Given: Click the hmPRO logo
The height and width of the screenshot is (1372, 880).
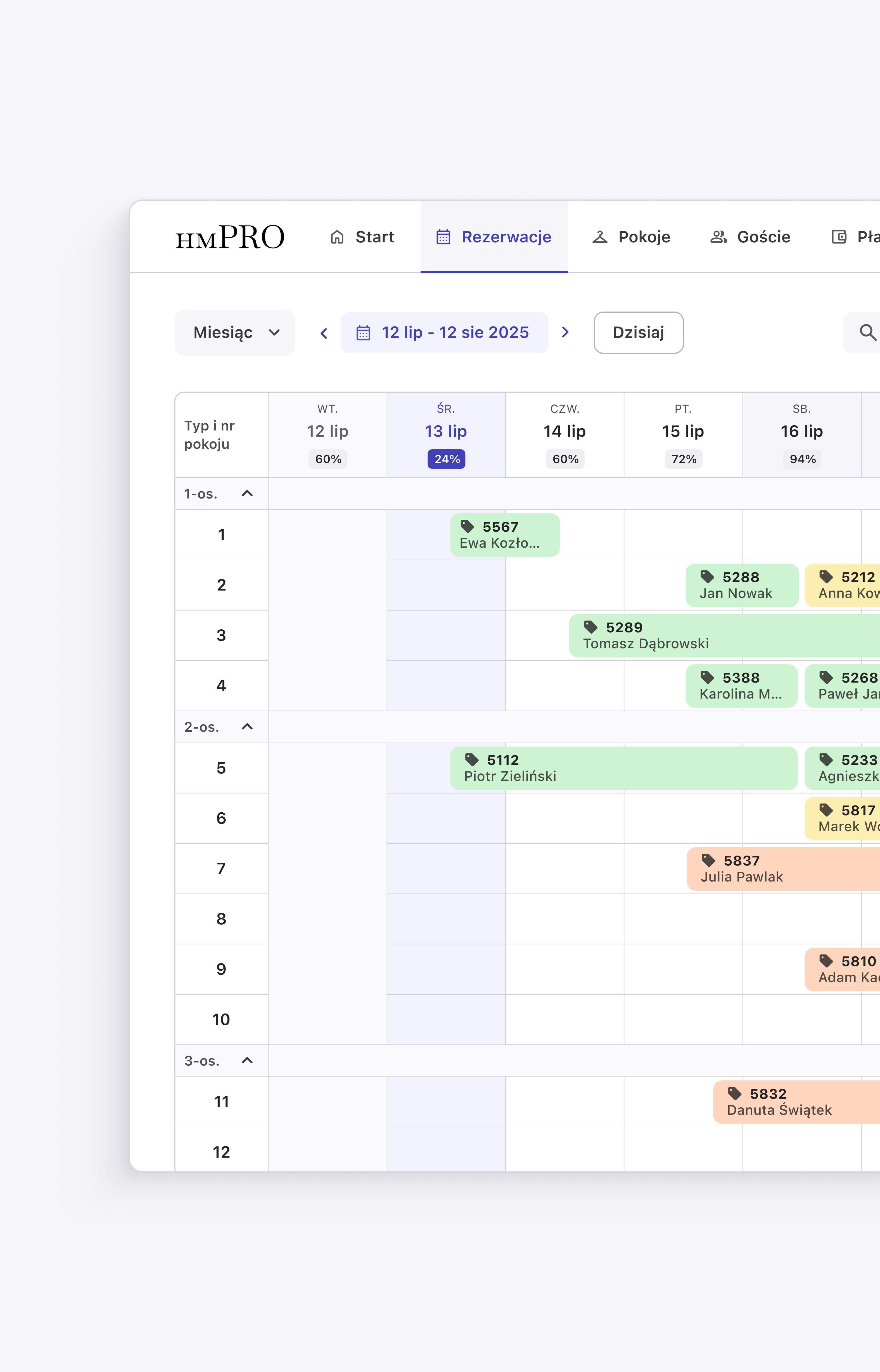Looking at the screenshot, I should 230,237.
